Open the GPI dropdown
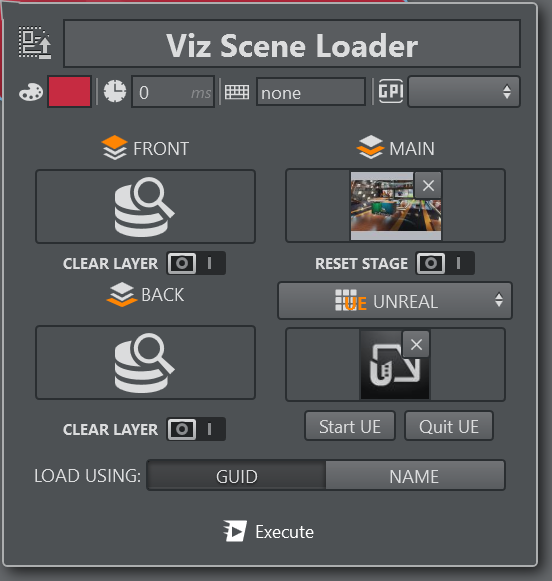Screen dimensions: 552x581 pos(464,92)
